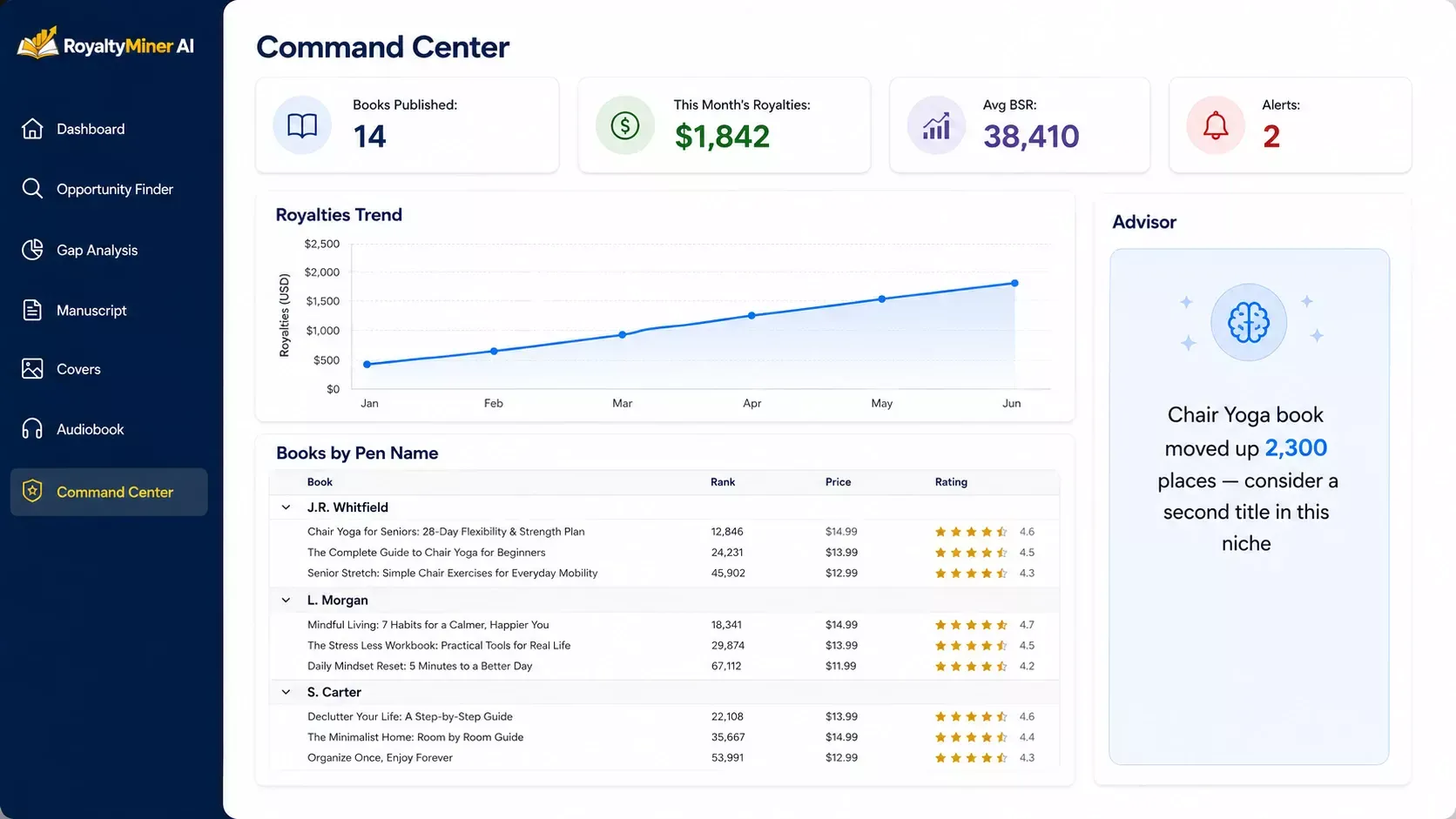This screenshot has height=819, width=1456.
Task: Open the Manuscript section
Action: (109, 310)
